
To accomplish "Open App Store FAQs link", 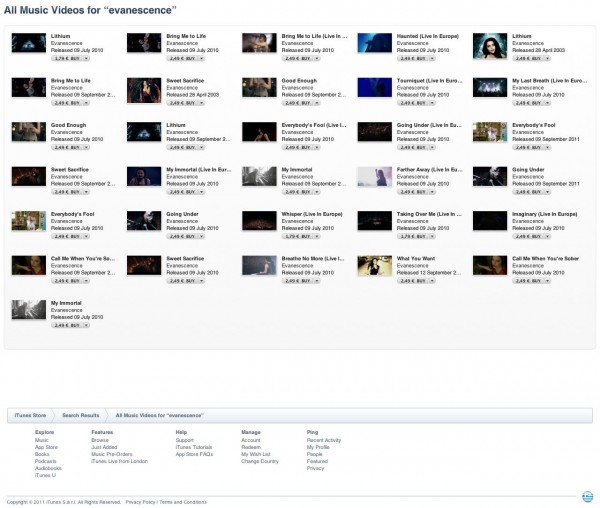I will point(194,454).
